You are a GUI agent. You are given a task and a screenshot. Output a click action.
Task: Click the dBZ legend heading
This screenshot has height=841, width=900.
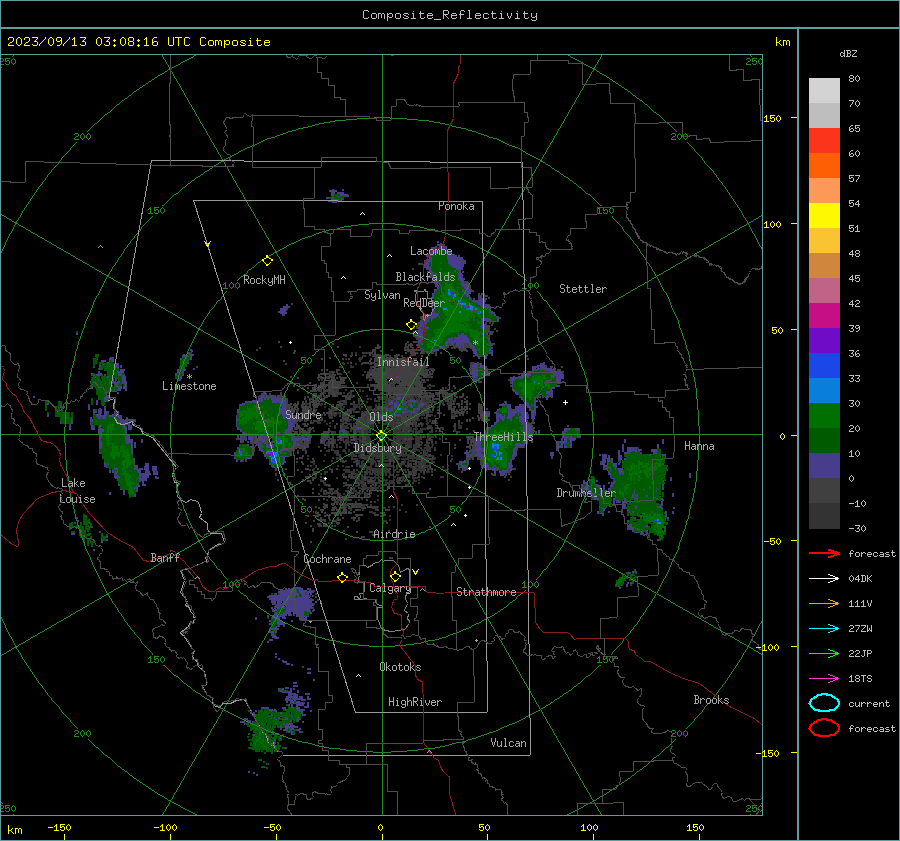[x=848, y=54]
